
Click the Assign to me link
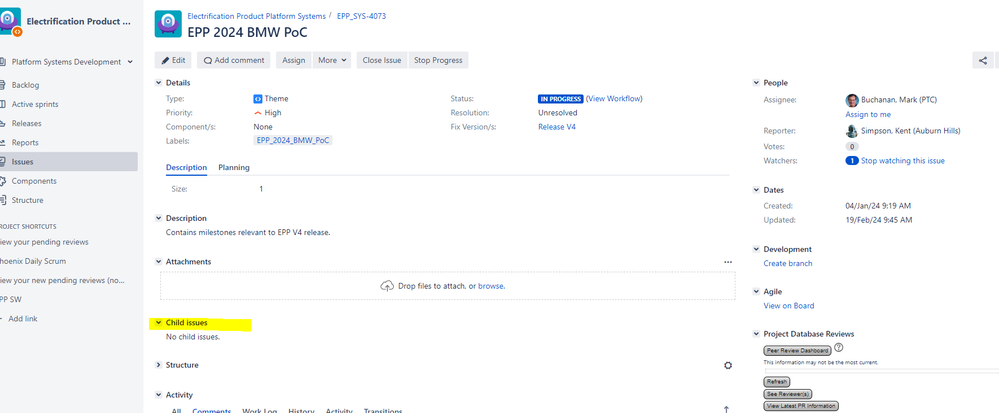[868, 114]
